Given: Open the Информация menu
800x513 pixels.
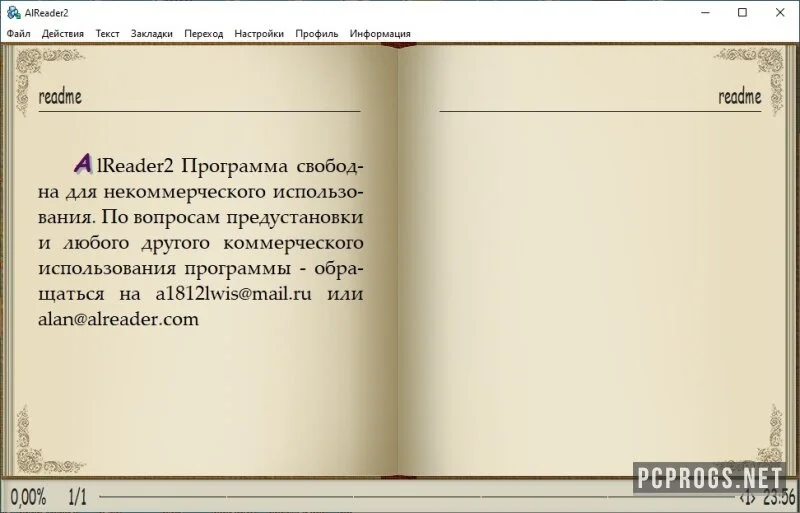Looking at the screenshot, I should 380,34.
